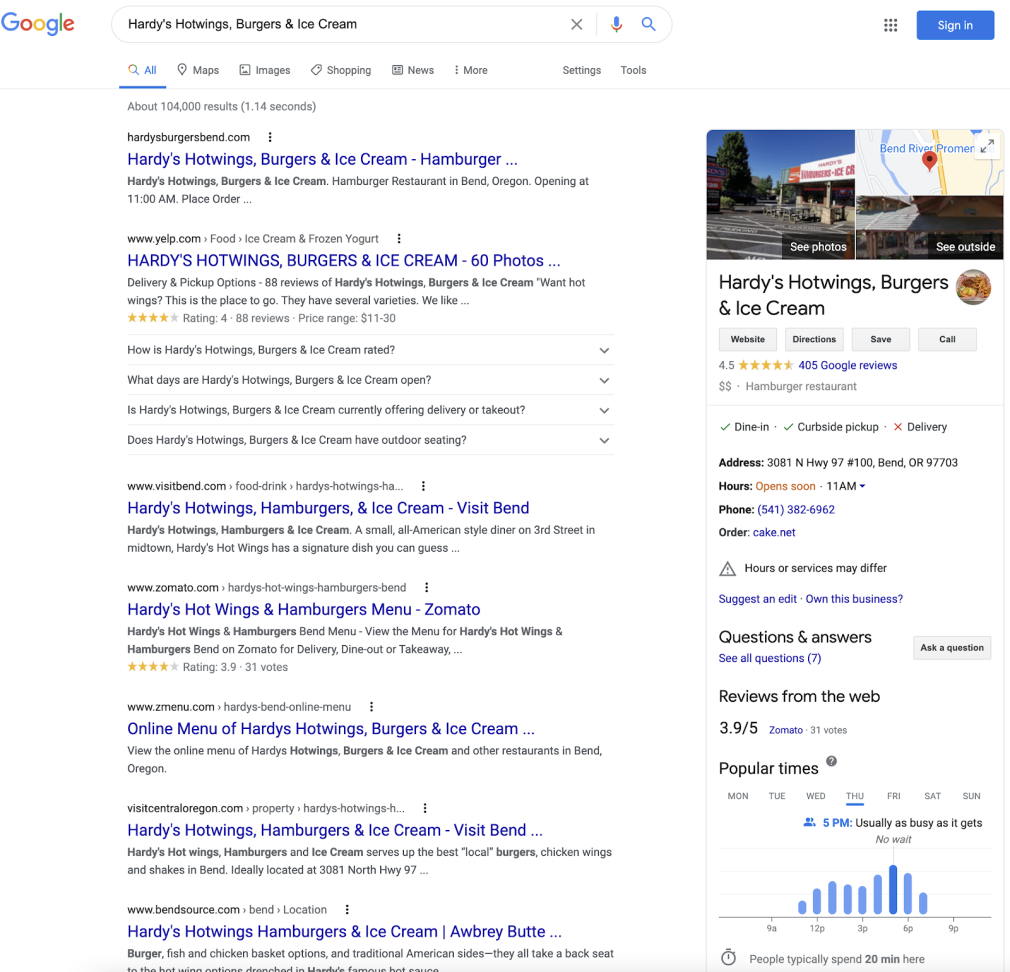
Task: Open the Aubrey Butte bendsource result title
Action: pos(344,932)
